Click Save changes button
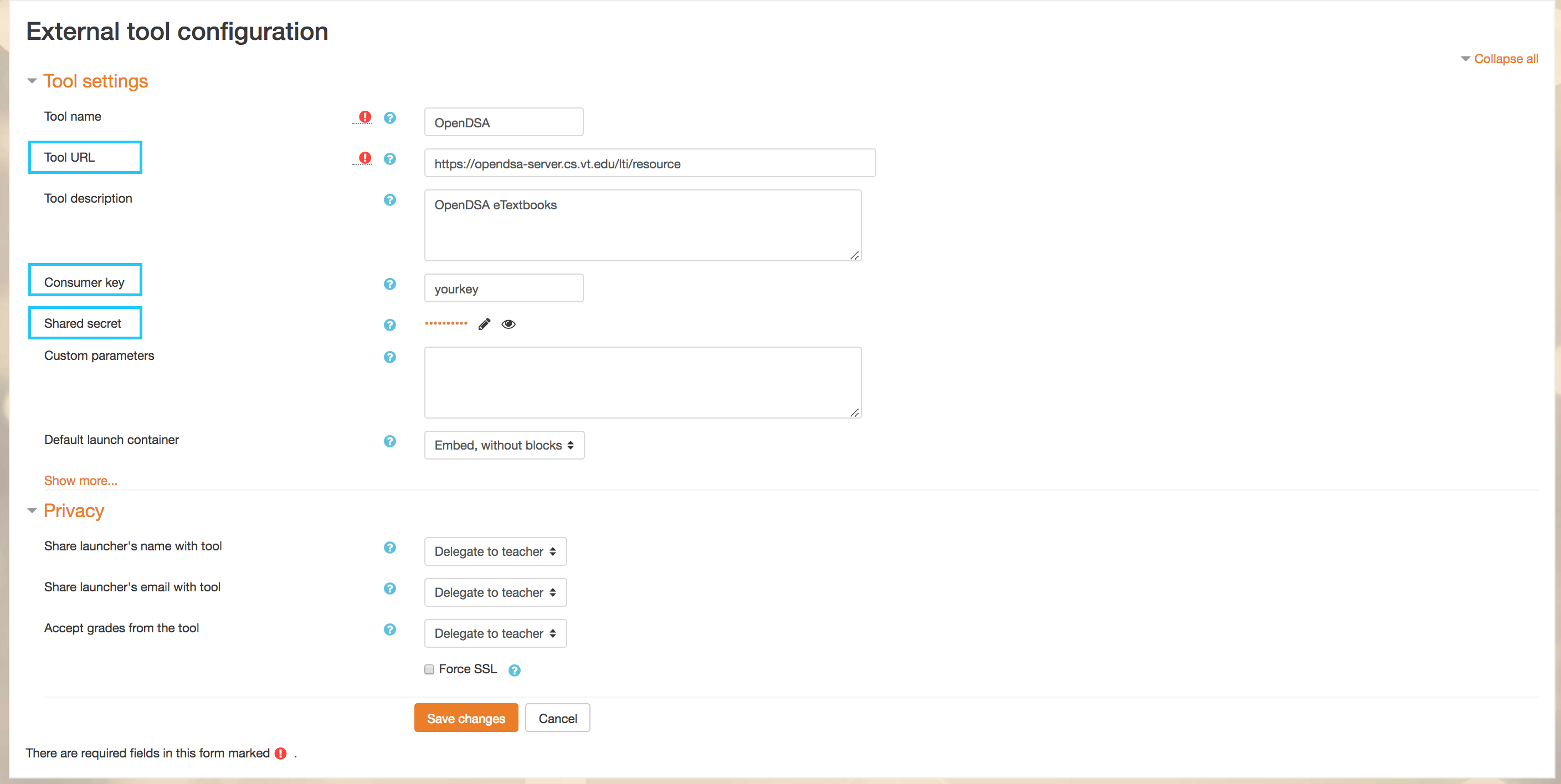The image size is (1561, 784). 466,718
